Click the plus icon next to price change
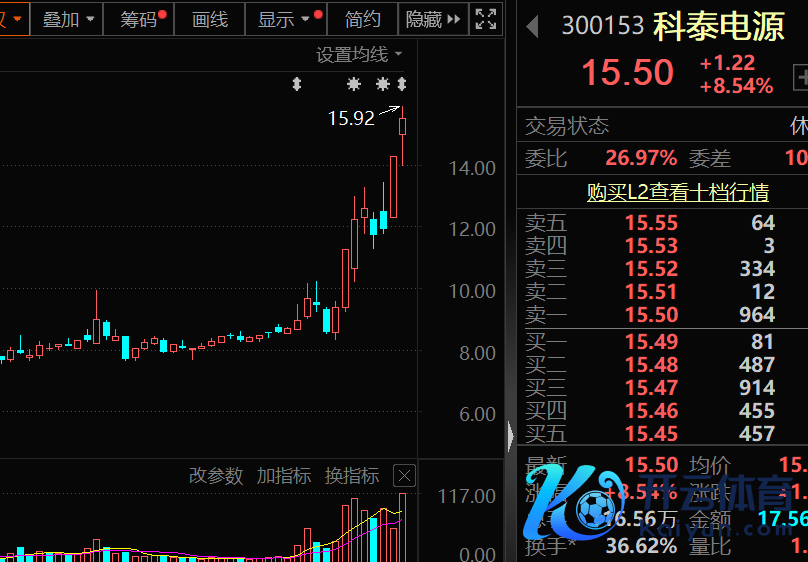The image size is (808, 562). pyautogui.click(x=800, y=75)
